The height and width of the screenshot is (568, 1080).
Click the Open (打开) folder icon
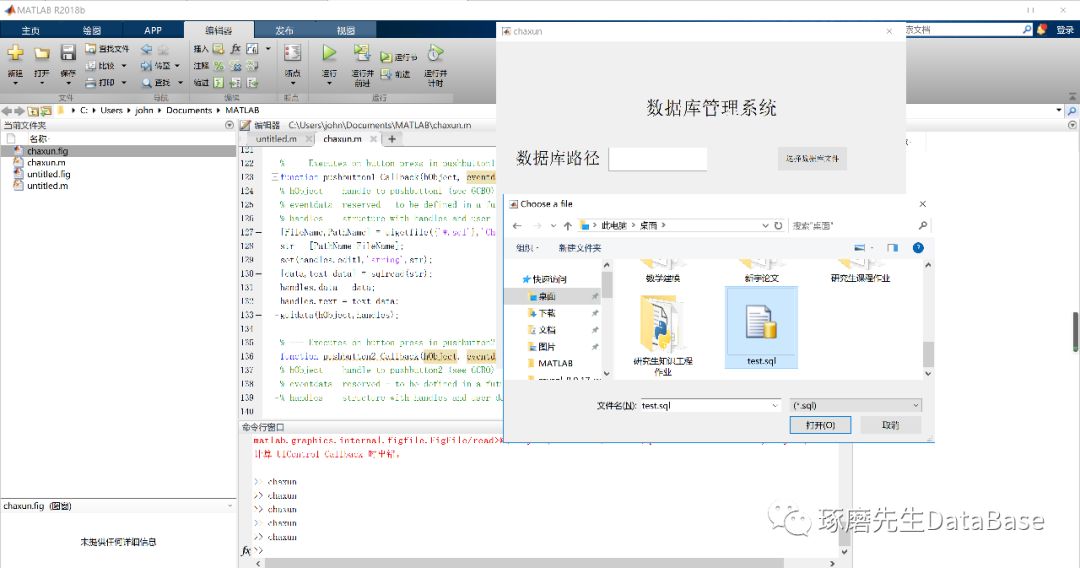point(41,53)
